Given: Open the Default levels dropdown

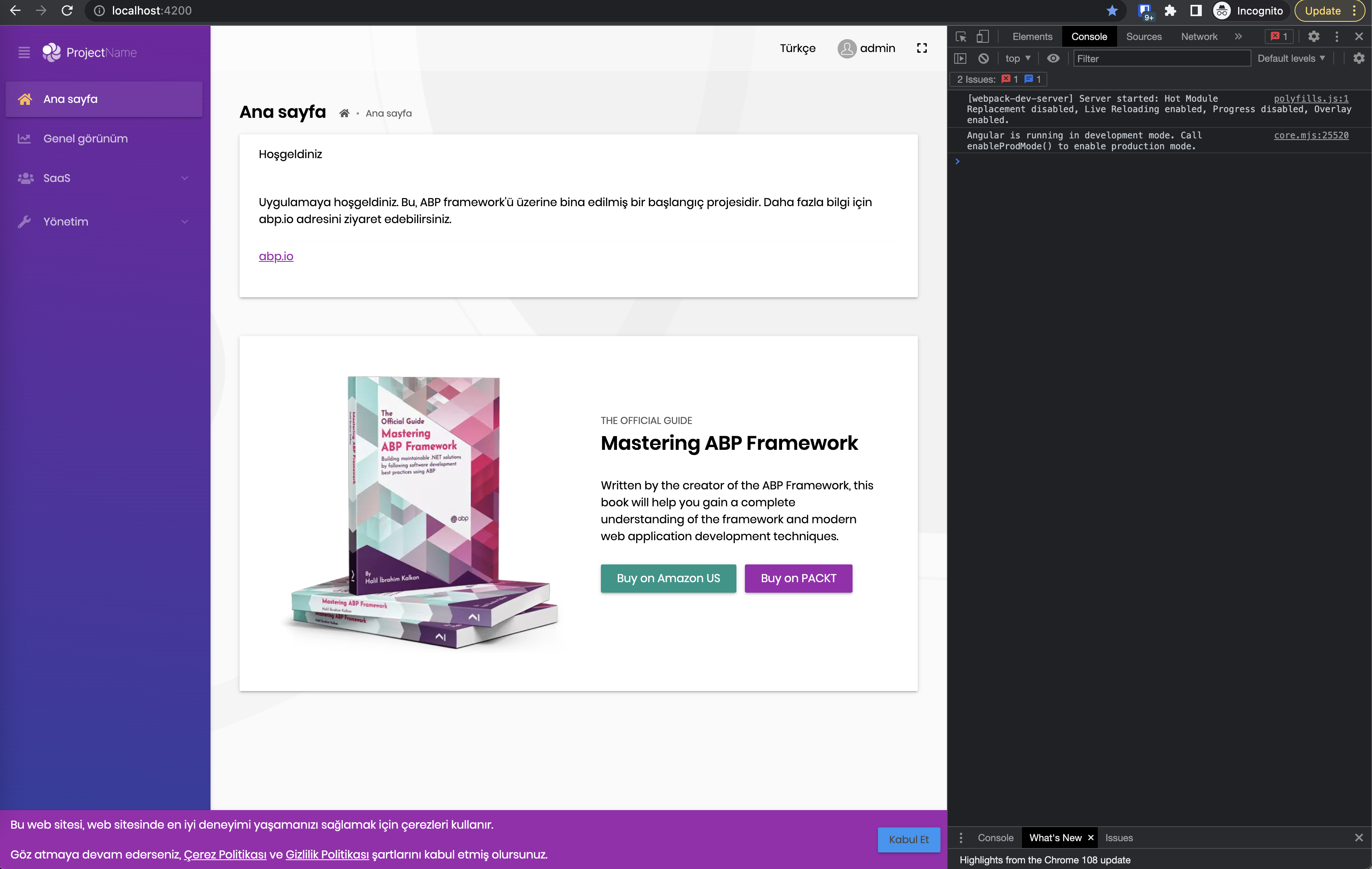Looking at the screenshot, I should tap(1291, 58).
